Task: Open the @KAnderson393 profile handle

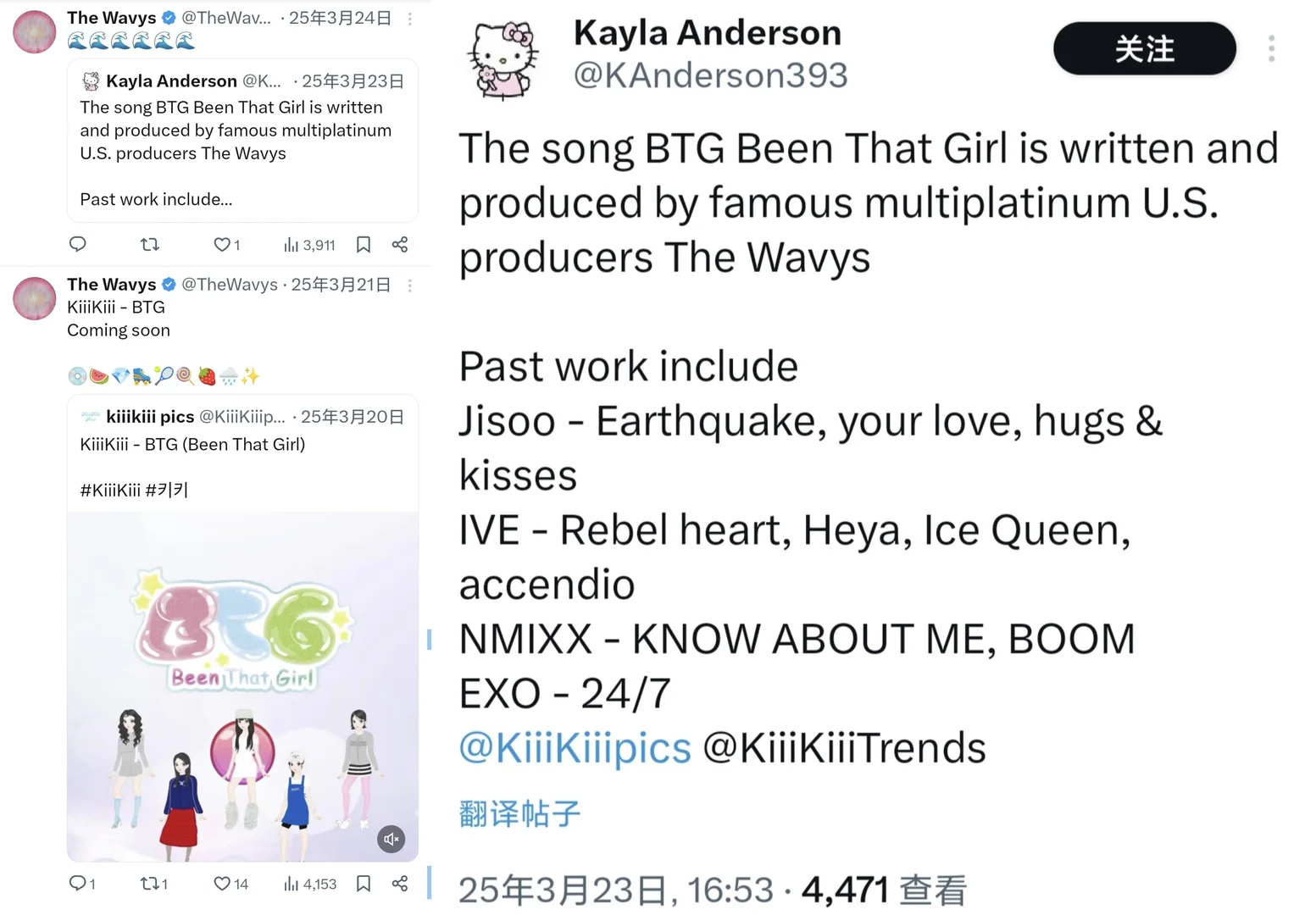Action: (710, 75)
